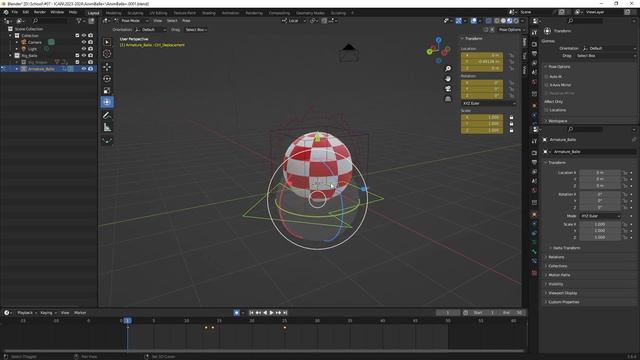Enable the X-Axis Mirror checkbox
The image size is (640, 360).
click(x=547, y=85)
